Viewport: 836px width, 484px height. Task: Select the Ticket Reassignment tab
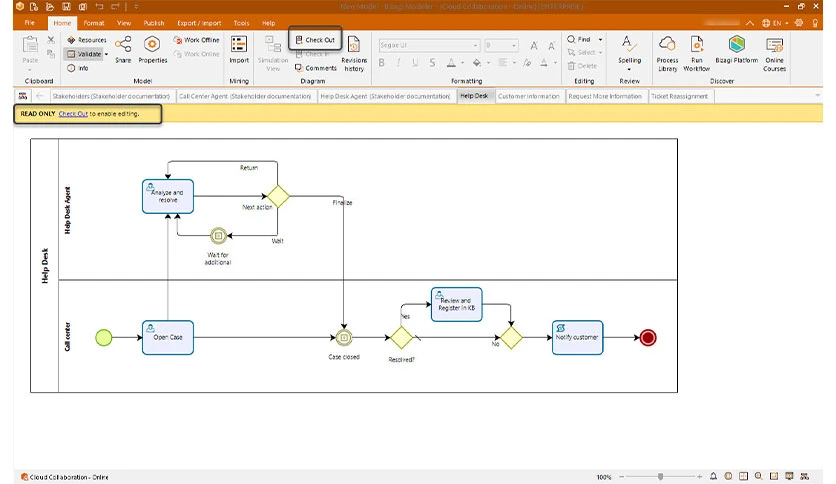click(x=679, y=96)
